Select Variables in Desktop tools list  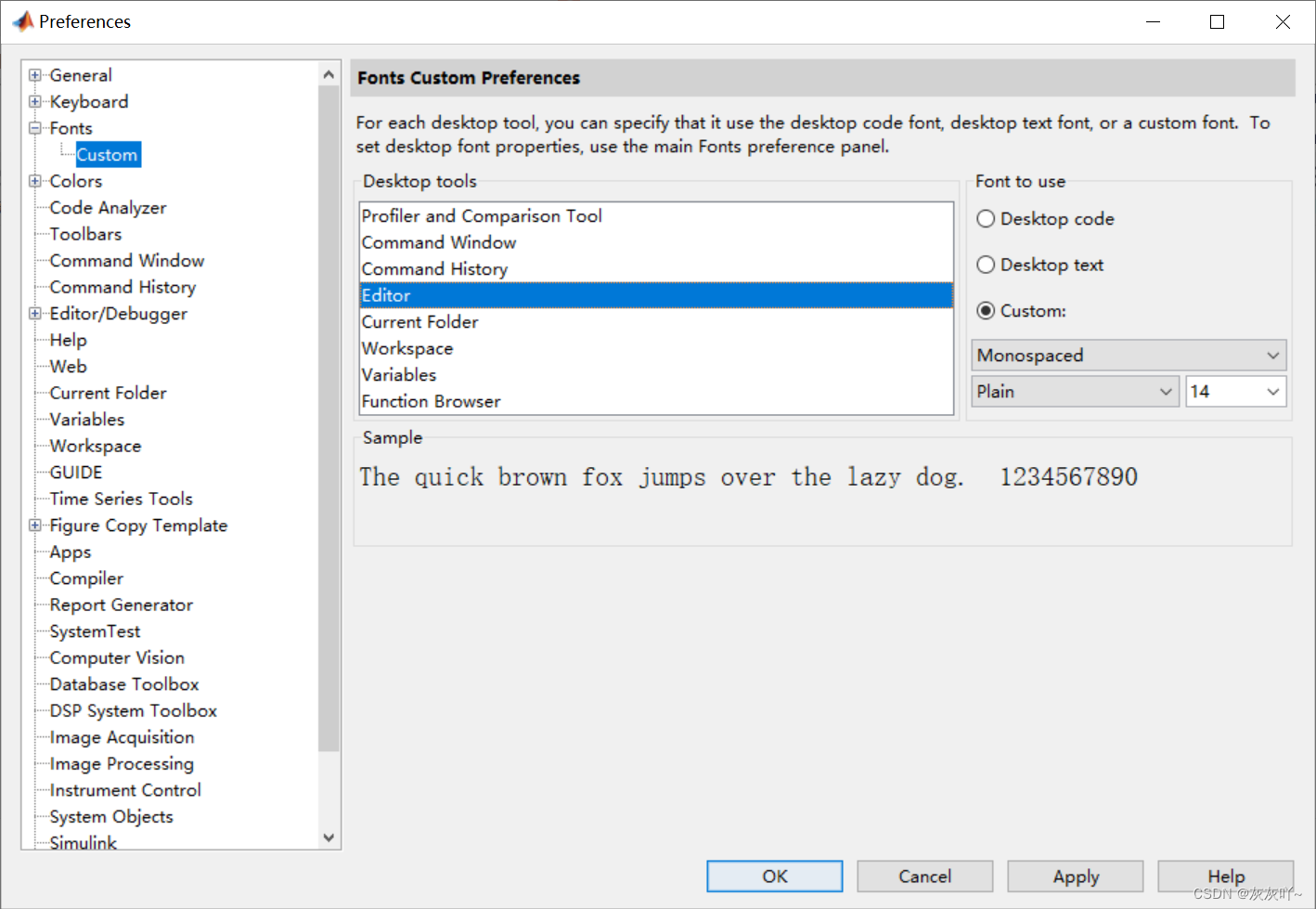(x=656, y=375)
